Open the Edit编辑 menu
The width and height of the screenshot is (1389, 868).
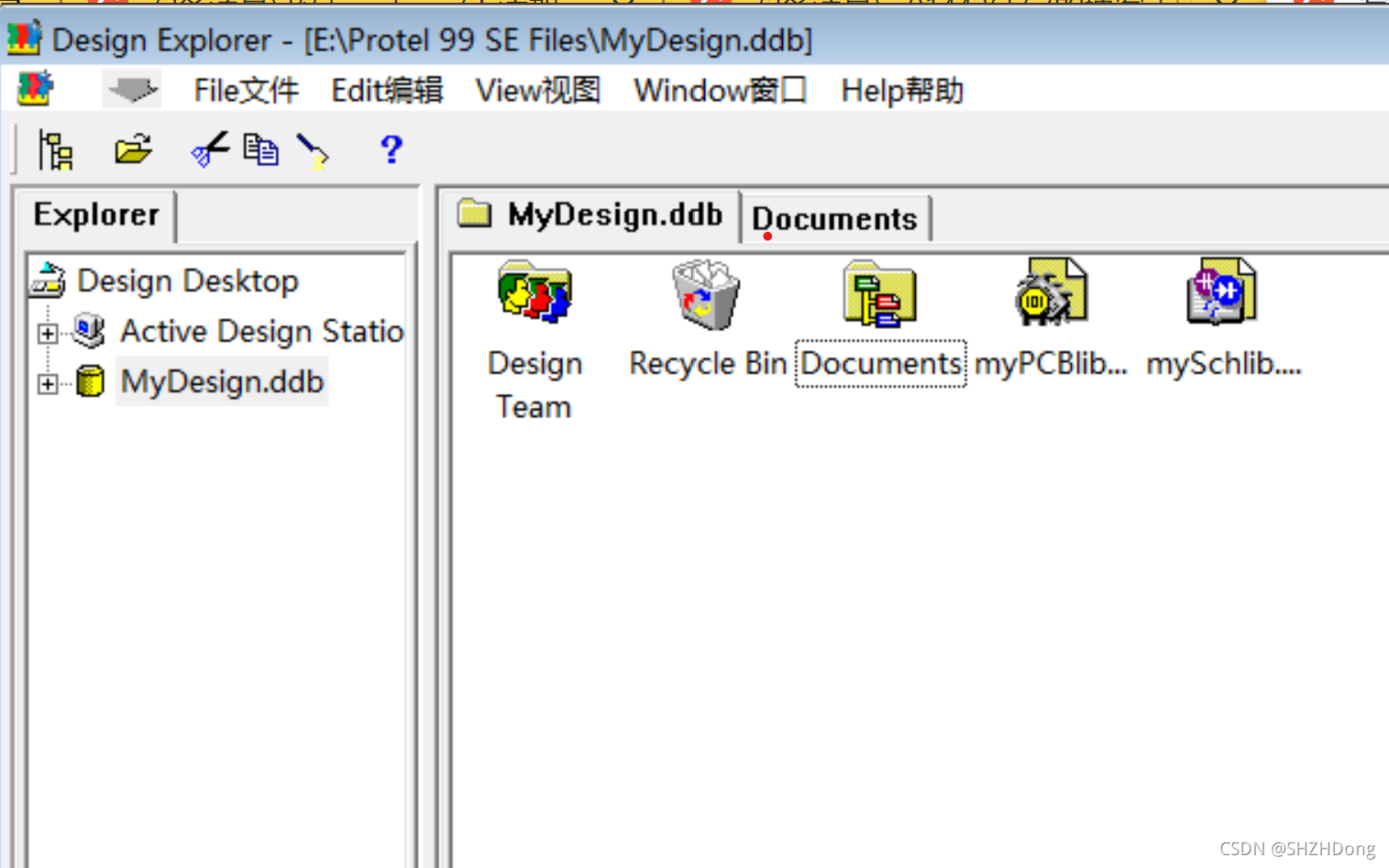click(387, 91)
